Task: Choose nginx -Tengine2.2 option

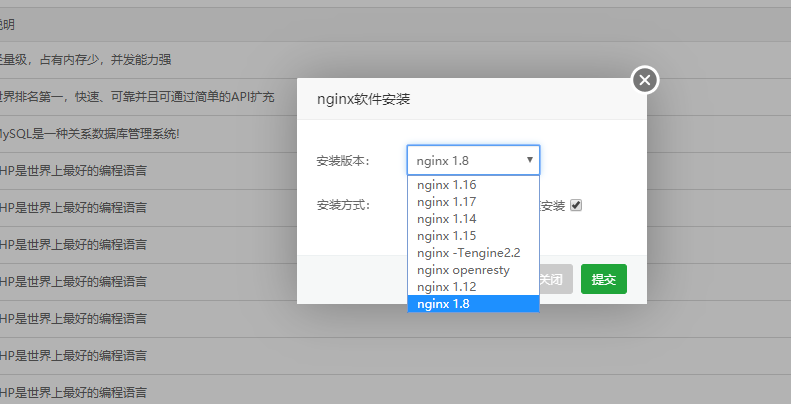Action: coord(473,253)
